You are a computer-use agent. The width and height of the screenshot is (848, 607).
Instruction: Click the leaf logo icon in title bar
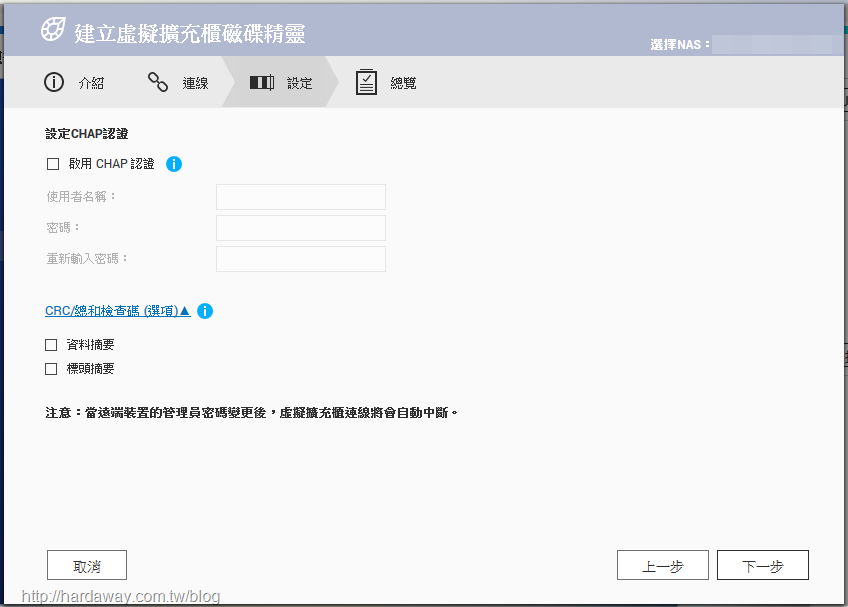[x=53, y=29]
